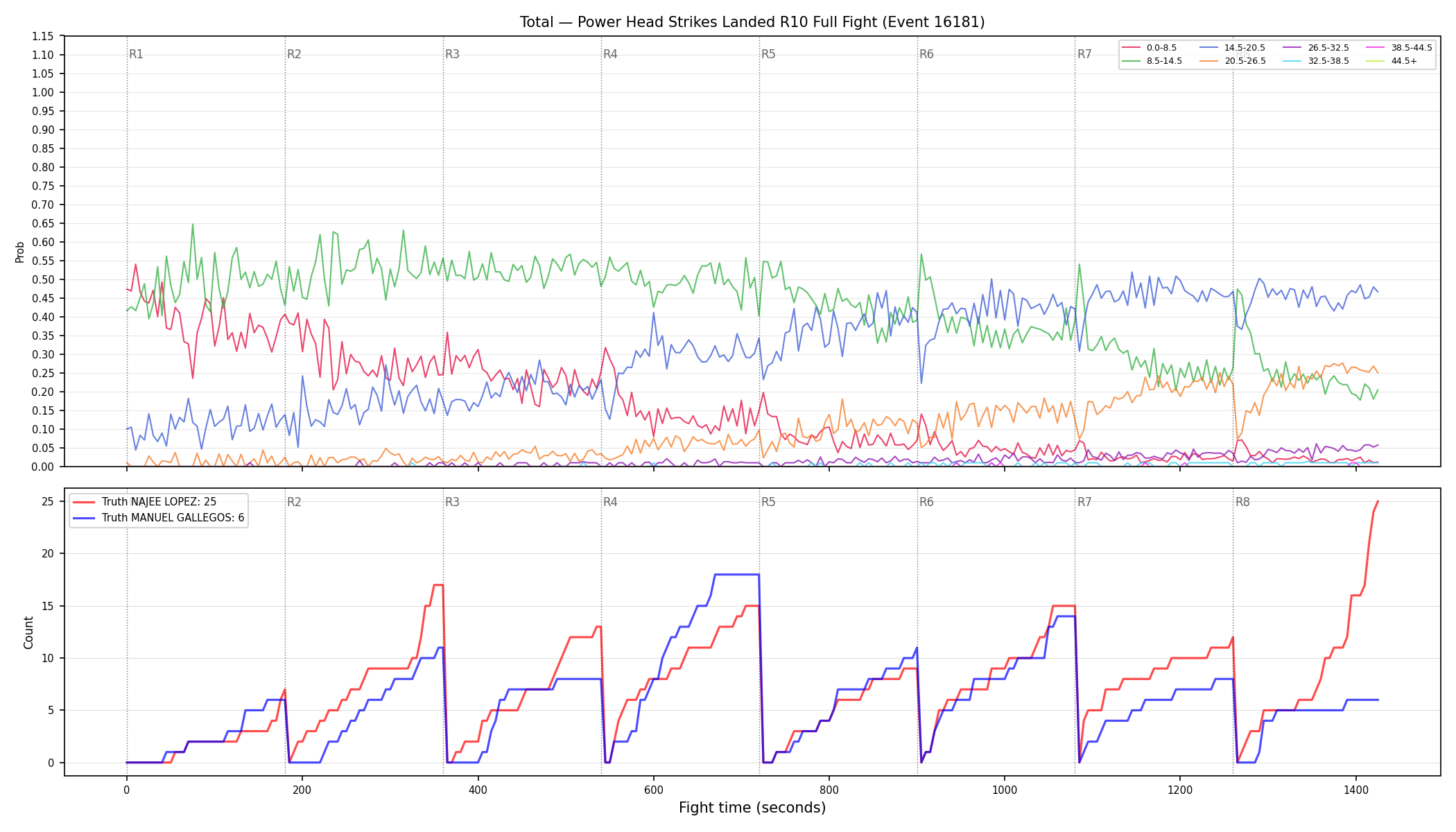The image size is (1456, 832).
Task: Click the 0.00 tick on the Prob axis
Action: pyautogui.click(x=43, y=467)
